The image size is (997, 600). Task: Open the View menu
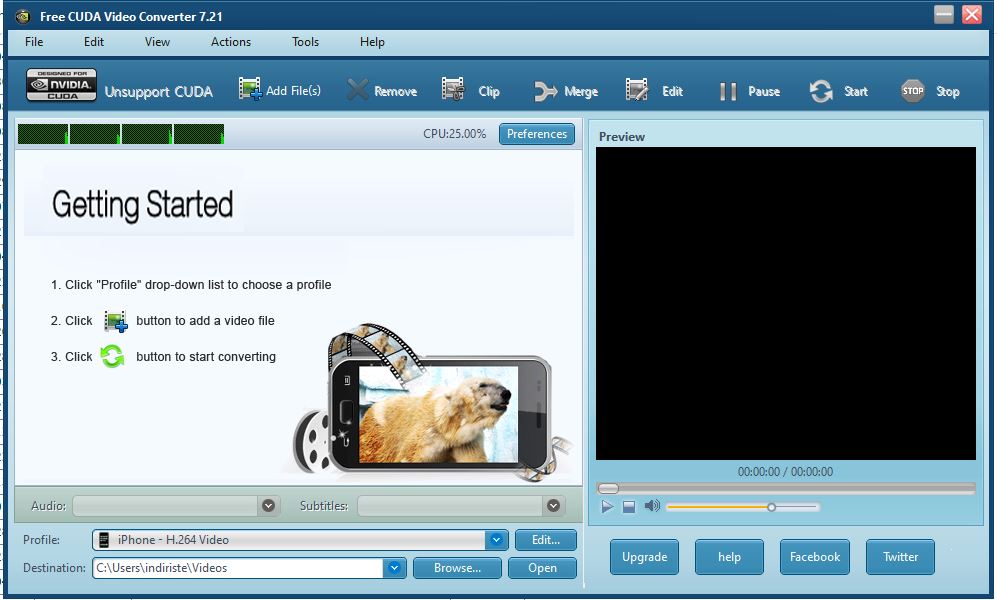pos(157,42)
